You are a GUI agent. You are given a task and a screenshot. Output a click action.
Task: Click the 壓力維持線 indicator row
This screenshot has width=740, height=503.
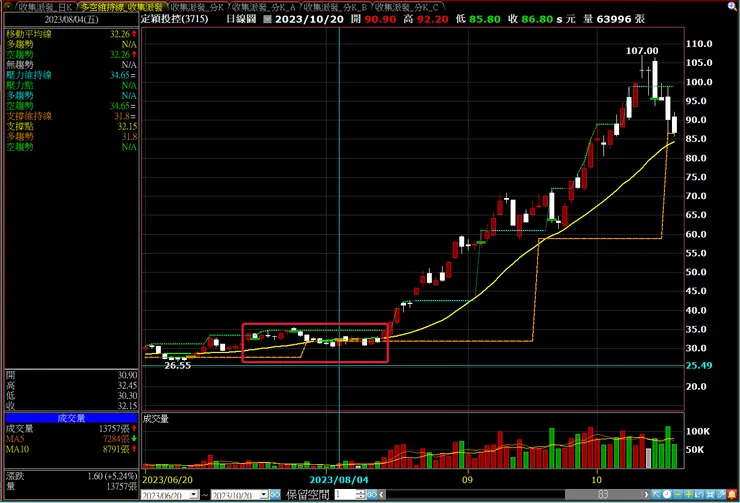(71, 75)
